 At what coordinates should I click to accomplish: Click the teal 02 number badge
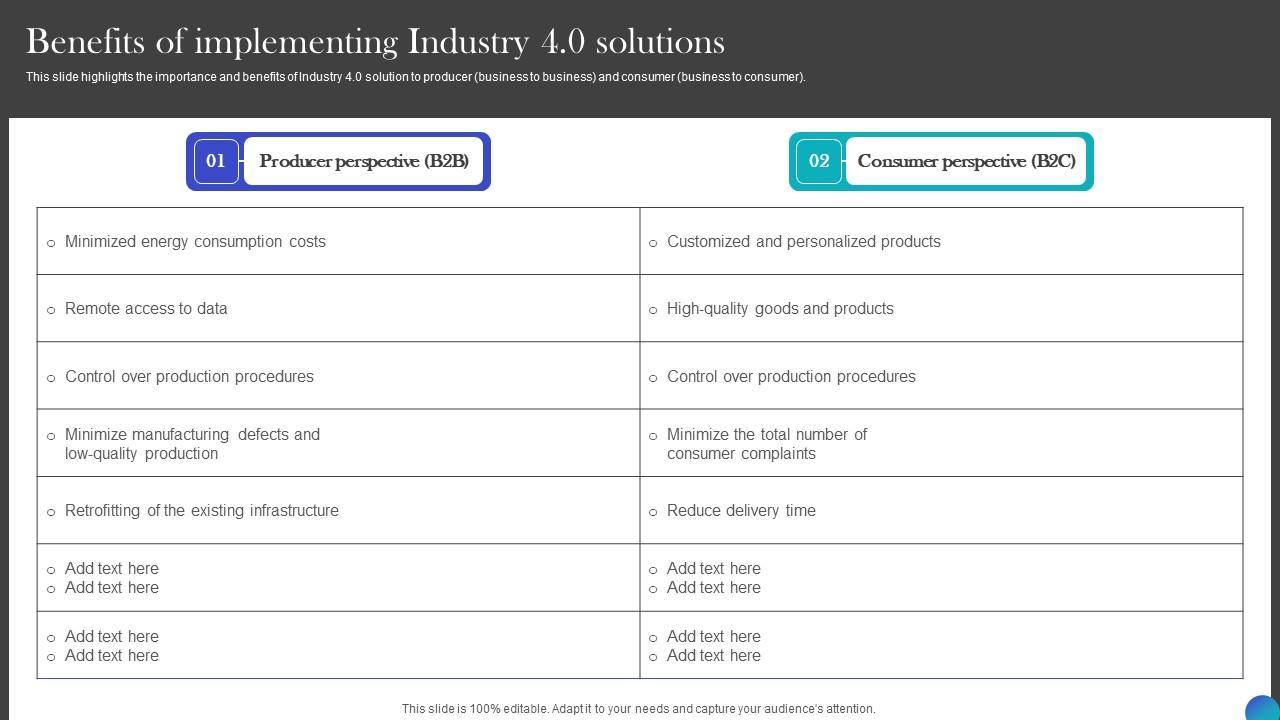[819, 161]
